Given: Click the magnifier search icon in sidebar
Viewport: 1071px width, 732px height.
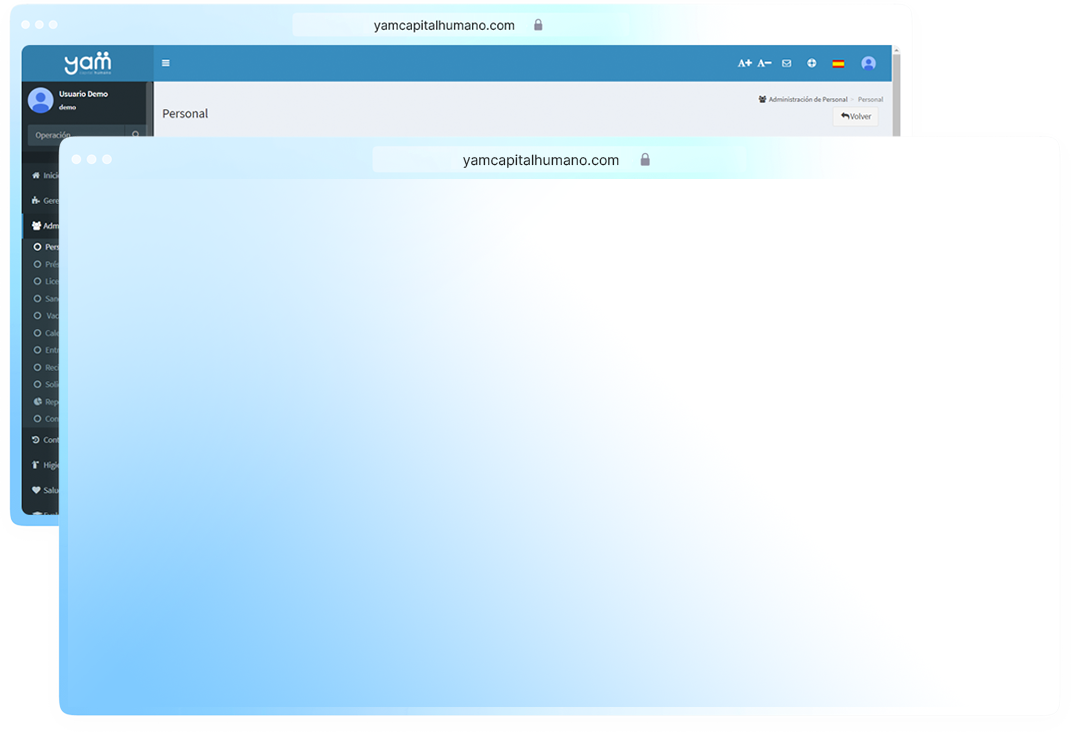Looking at the screenshot, I should (135, 135).
